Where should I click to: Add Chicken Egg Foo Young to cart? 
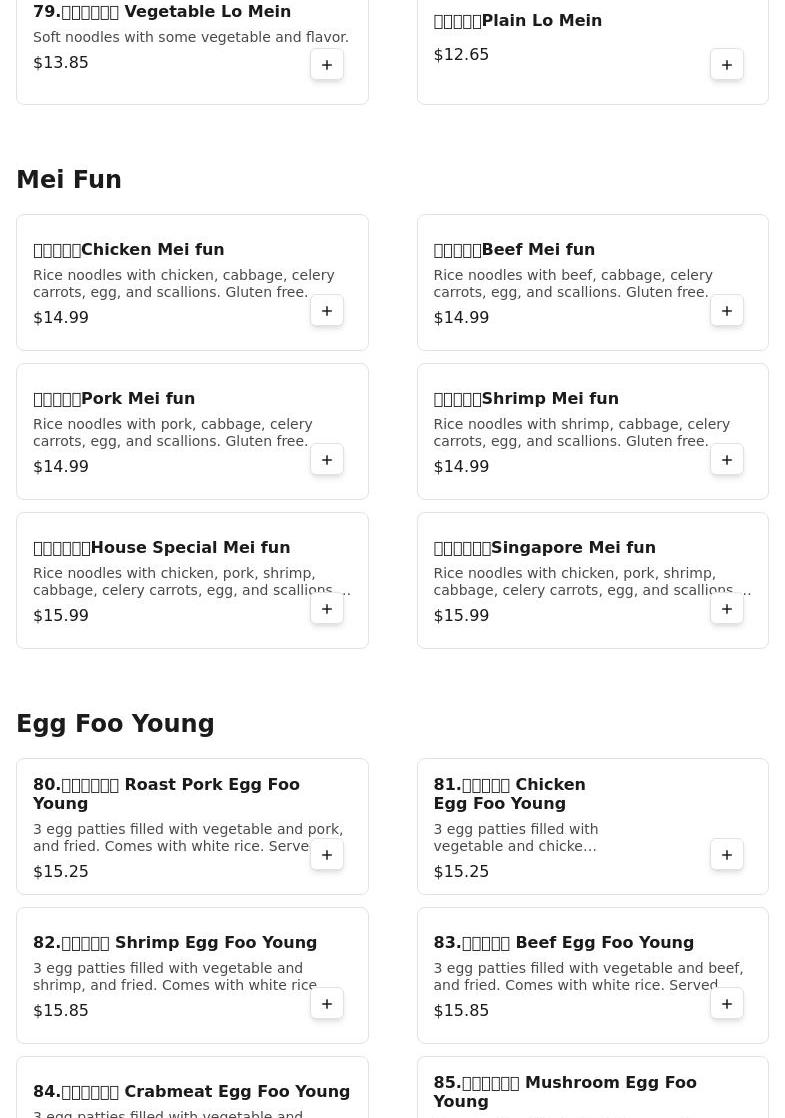pos(727,855)
